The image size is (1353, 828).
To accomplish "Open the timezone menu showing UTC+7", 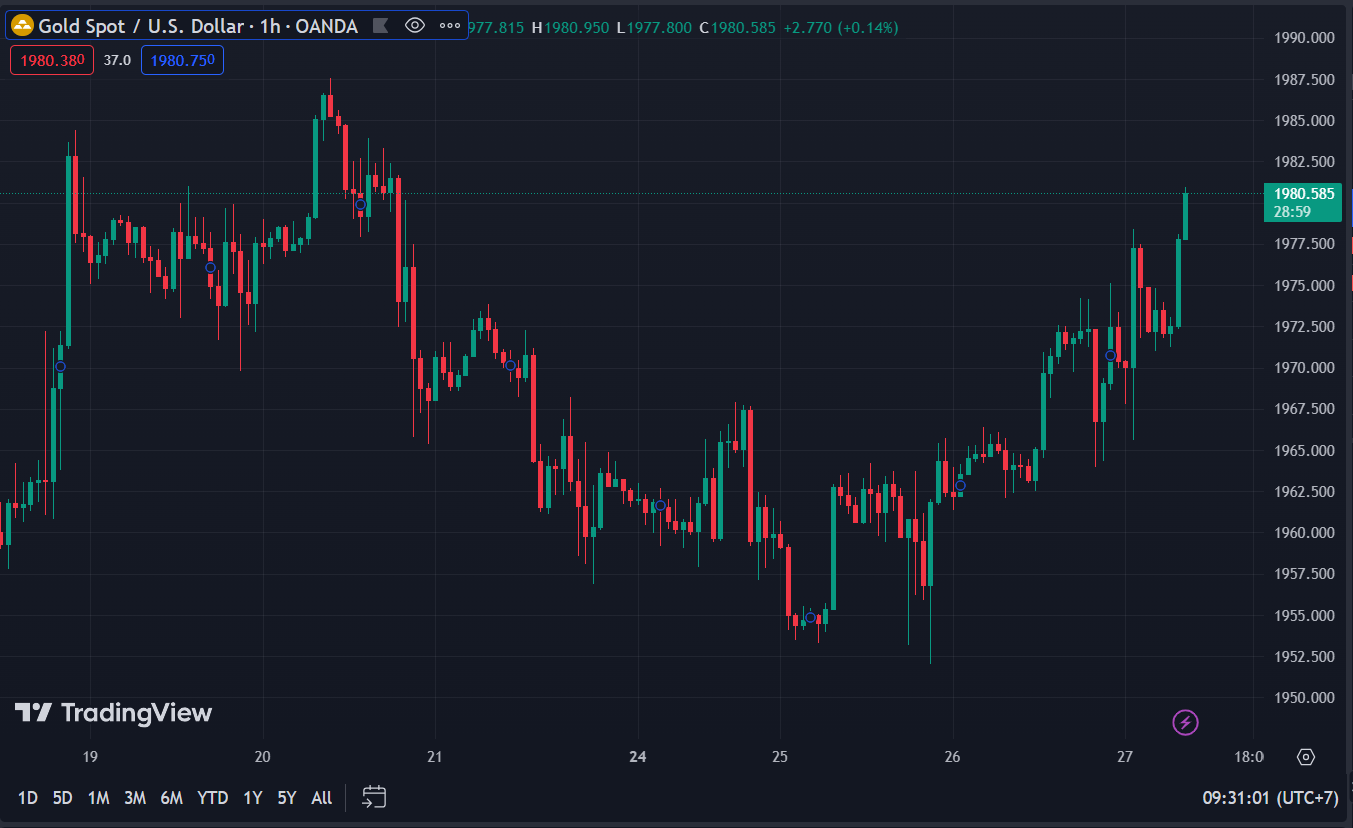I will point(1270,798).
